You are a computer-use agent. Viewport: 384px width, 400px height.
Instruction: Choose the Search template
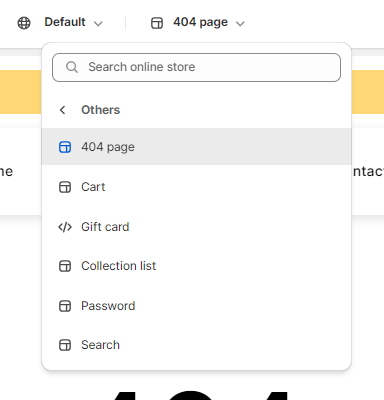tap(196, 345)
